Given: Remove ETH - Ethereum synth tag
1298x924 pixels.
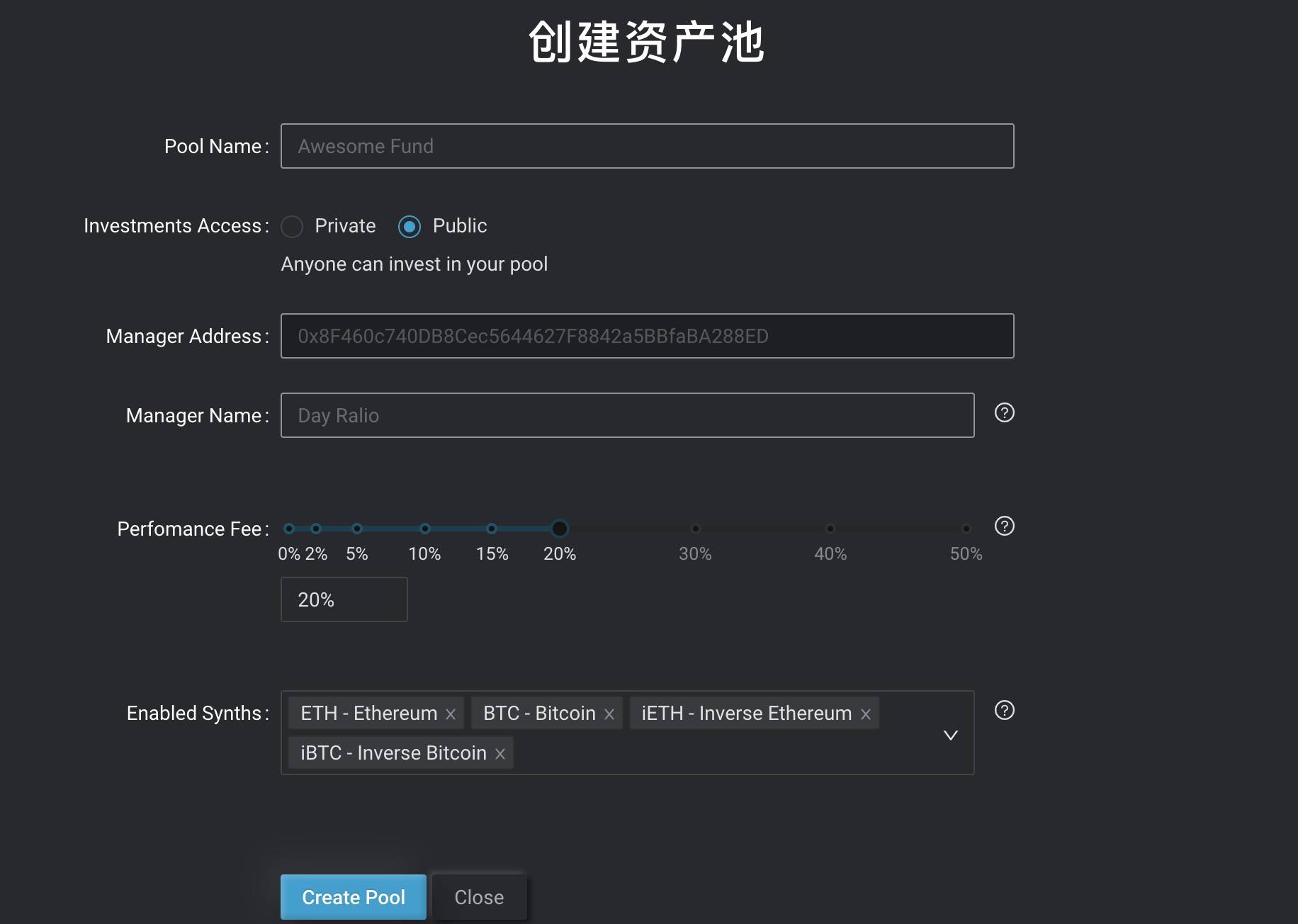Looking at the screenshot, I should click(451, 714).
